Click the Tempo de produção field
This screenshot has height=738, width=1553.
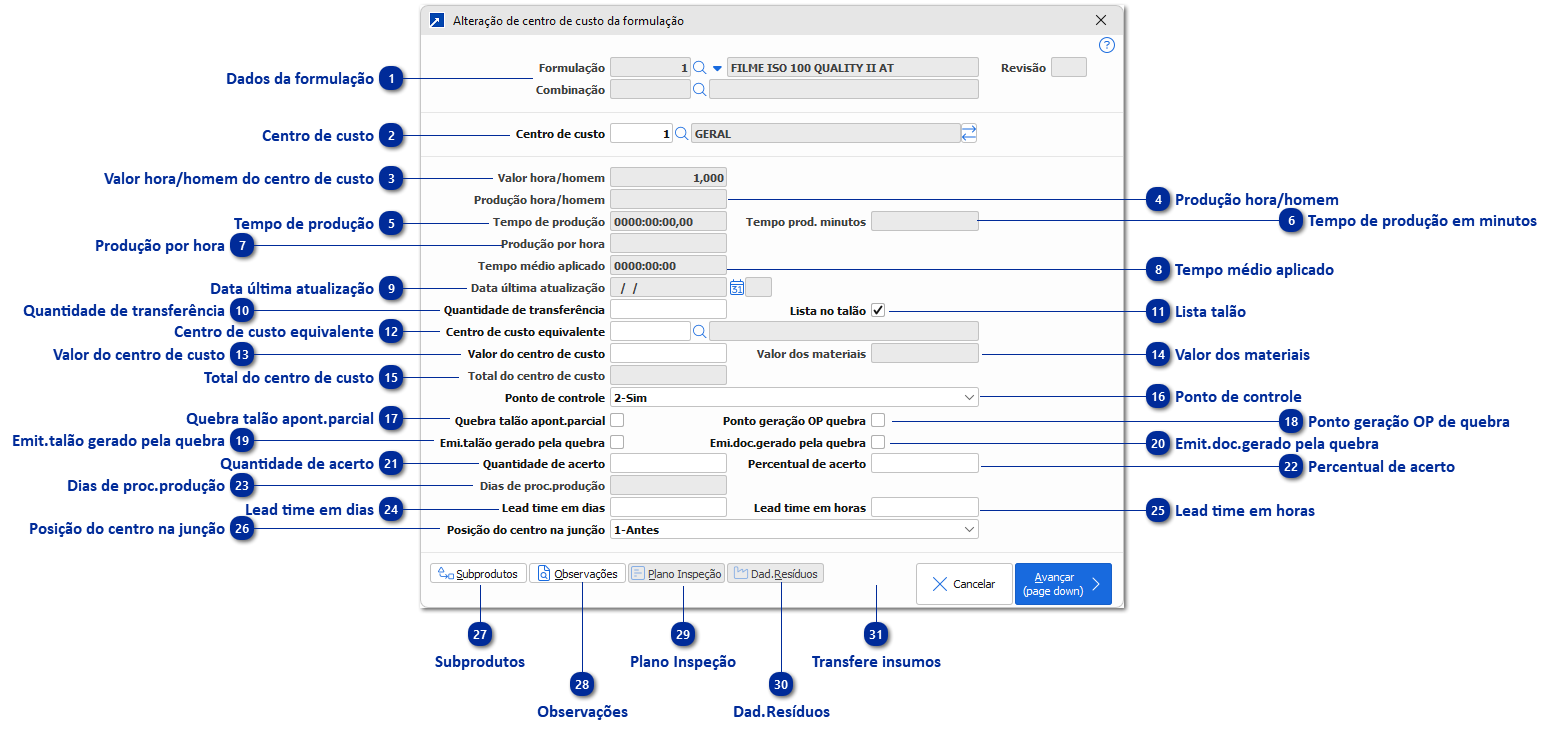pos(668,222)
